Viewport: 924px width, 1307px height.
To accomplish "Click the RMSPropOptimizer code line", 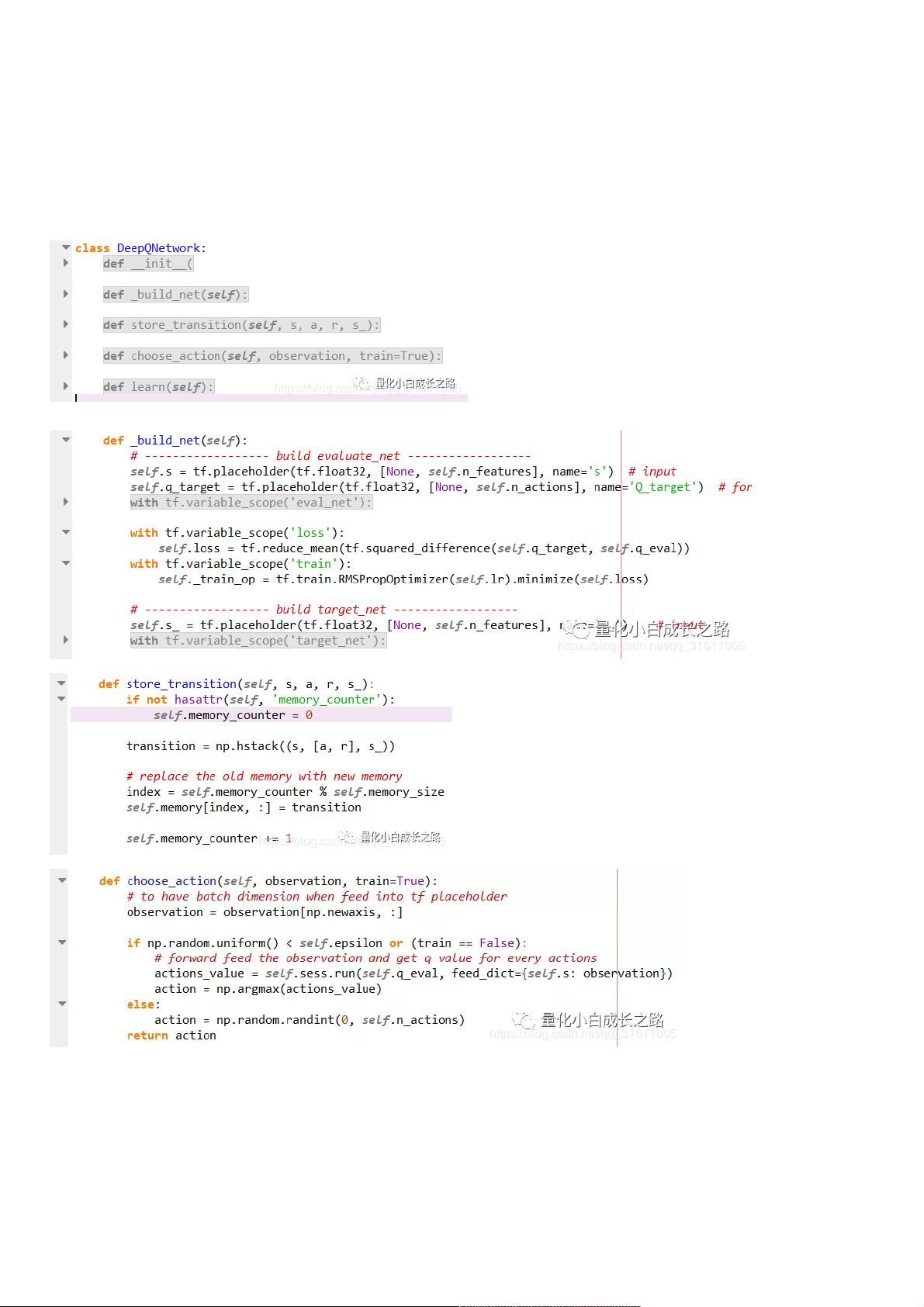I will click(x=403, y=579).
